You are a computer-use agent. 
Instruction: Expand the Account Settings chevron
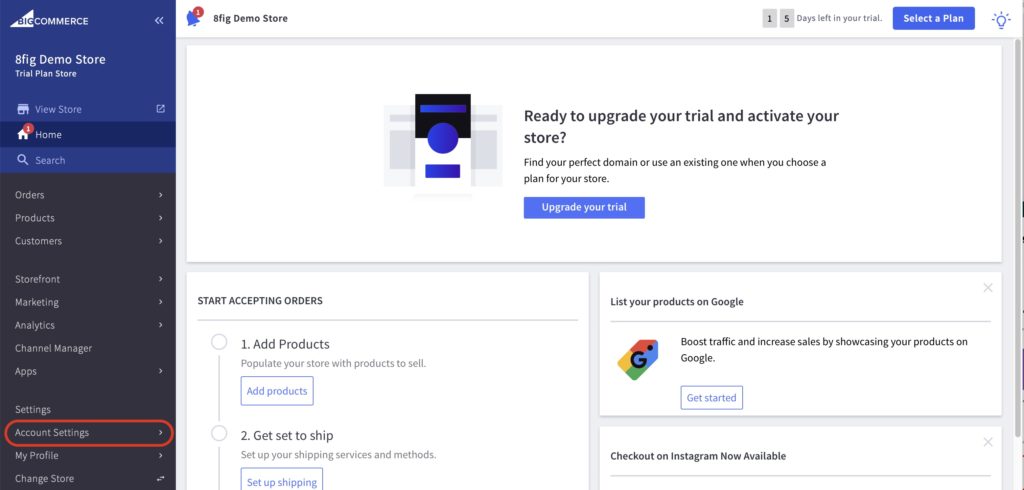coord(161,433)
